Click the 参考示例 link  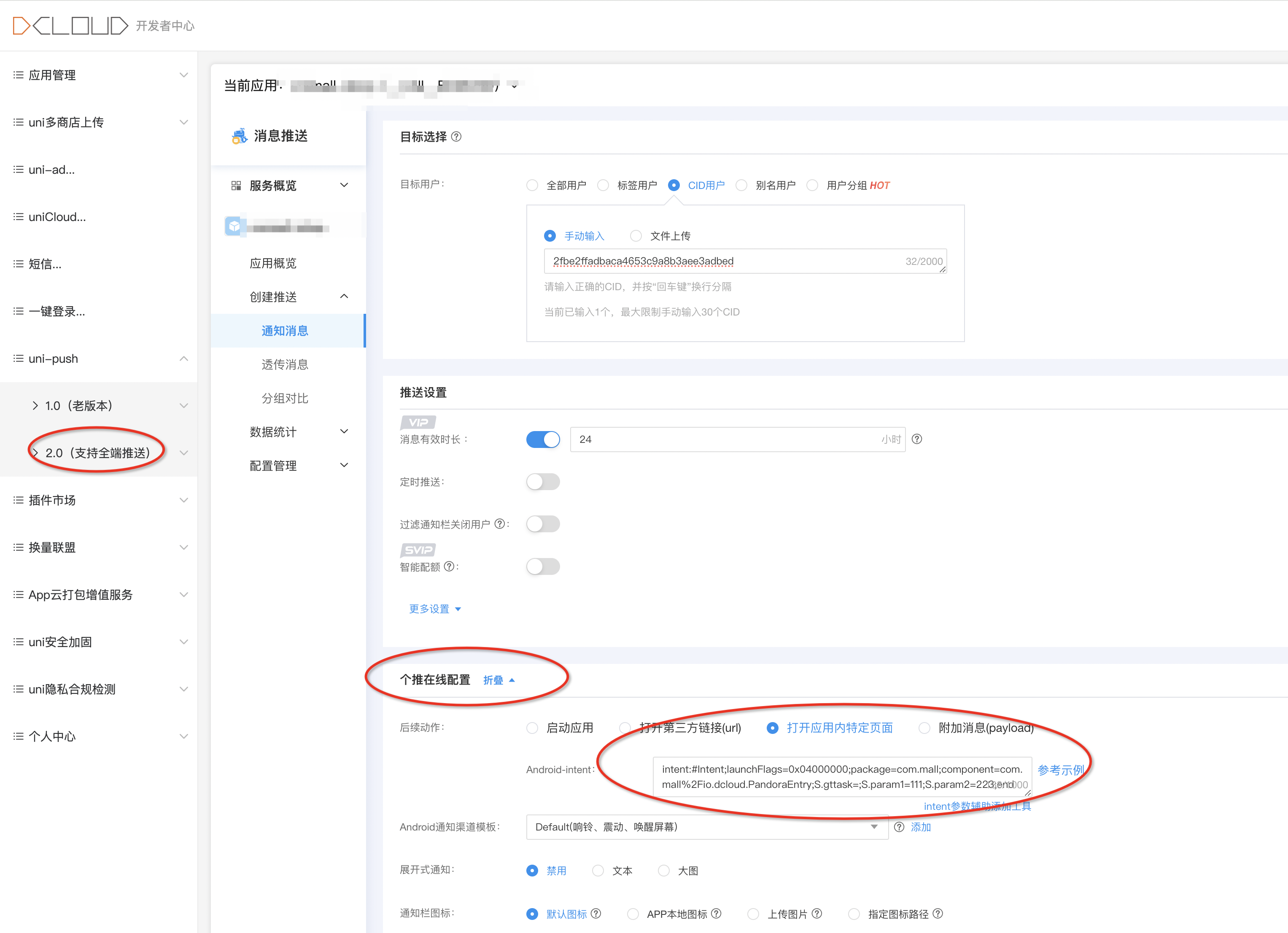pyautogui.click(x=1060, y=770)
